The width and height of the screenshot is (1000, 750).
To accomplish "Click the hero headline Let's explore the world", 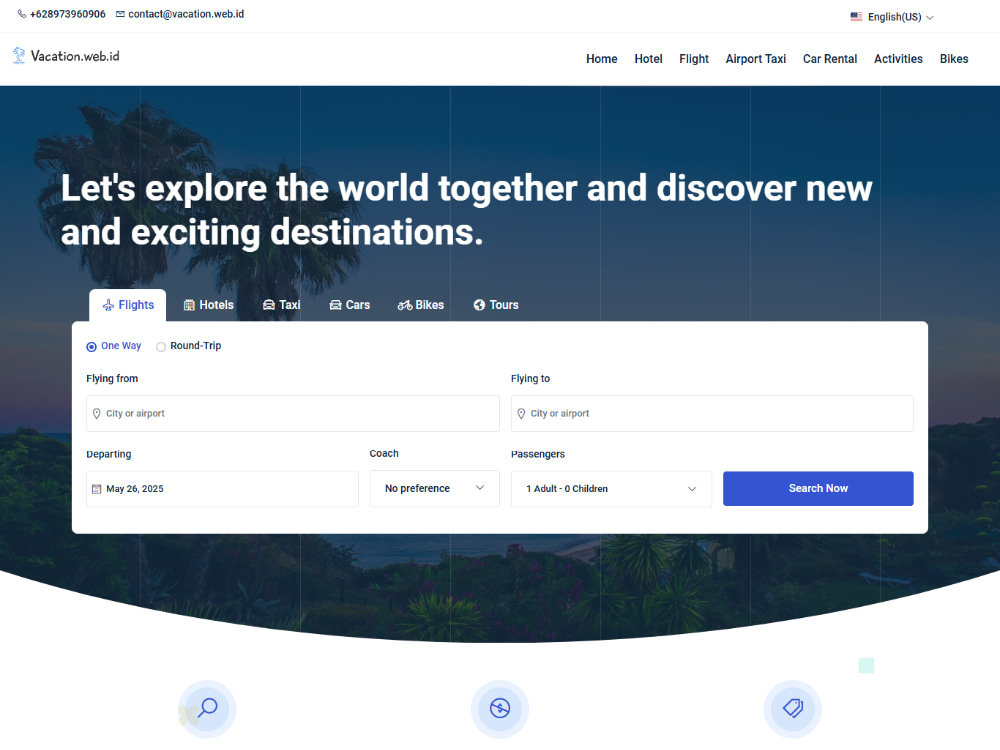I will [466, 210].
